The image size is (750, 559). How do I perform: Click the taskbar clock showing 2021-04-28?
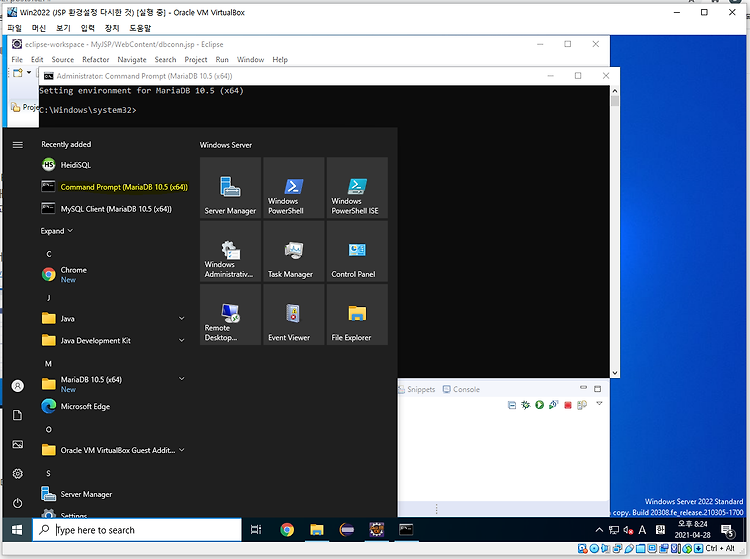(692, 530)
